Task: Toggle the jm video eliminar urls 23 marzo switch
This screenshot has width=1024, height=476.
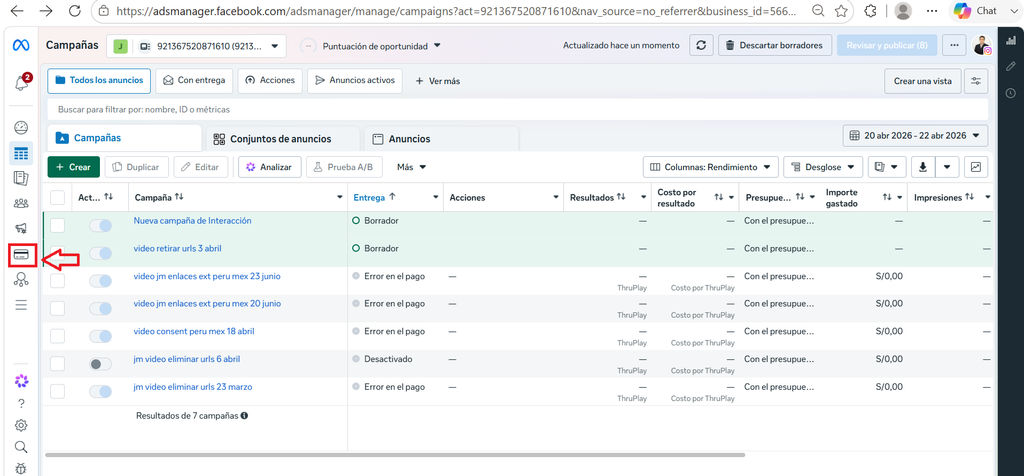Action: click(101, 392)
